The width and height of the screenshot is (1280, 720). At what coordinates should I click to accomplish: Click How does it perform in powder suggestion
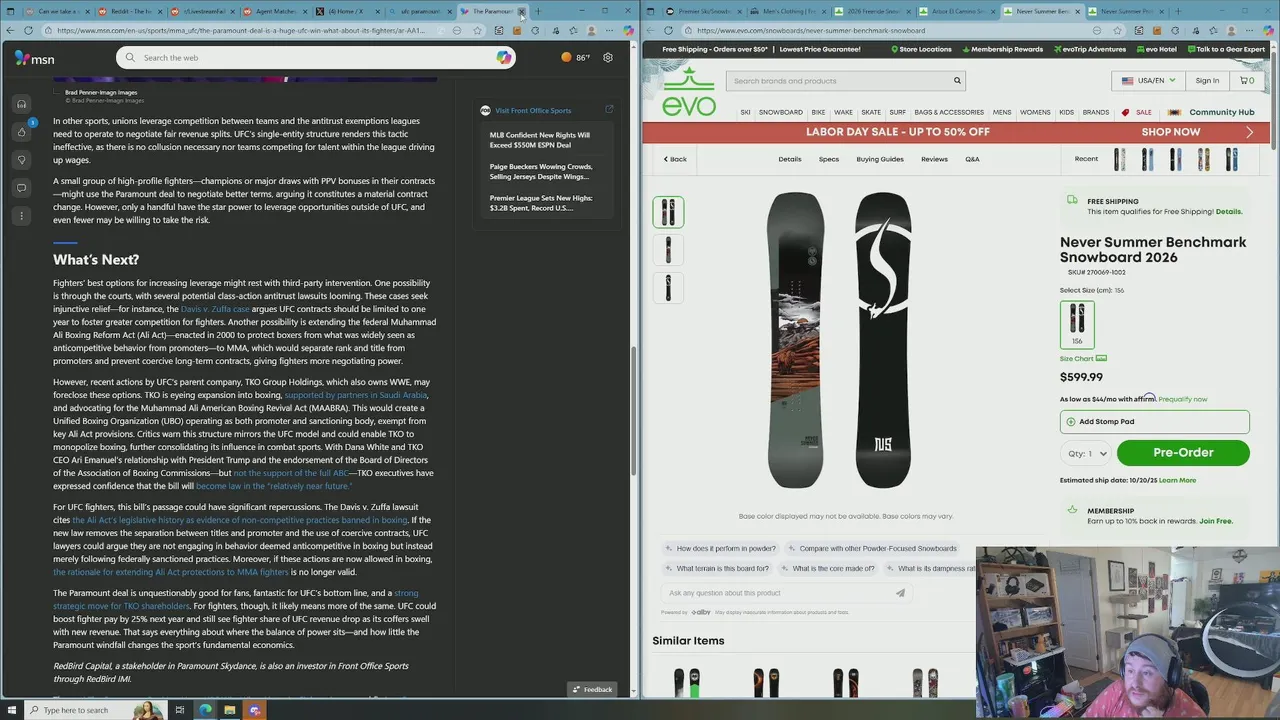coord(720,548)
